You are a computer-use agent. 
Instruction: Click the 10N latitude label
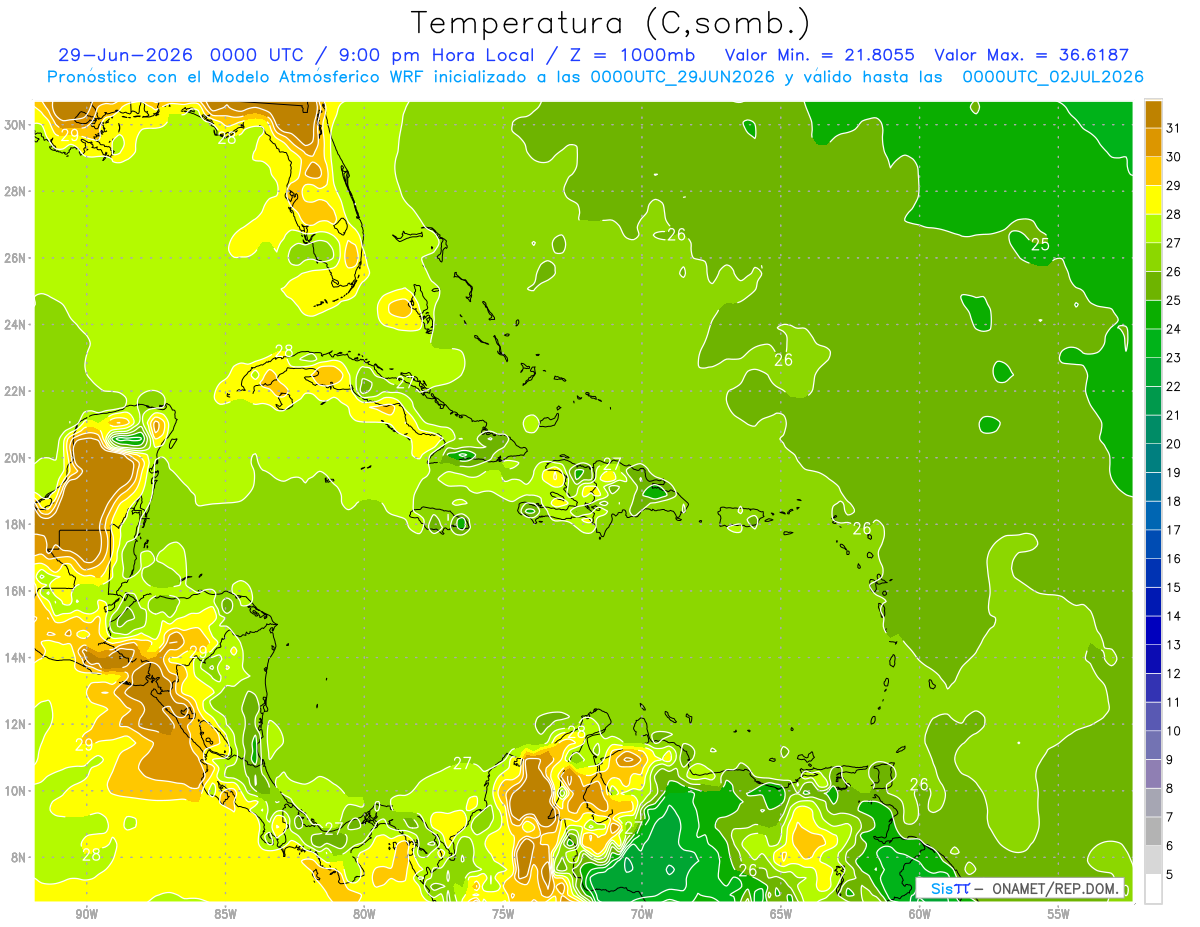tap(17, 791)
